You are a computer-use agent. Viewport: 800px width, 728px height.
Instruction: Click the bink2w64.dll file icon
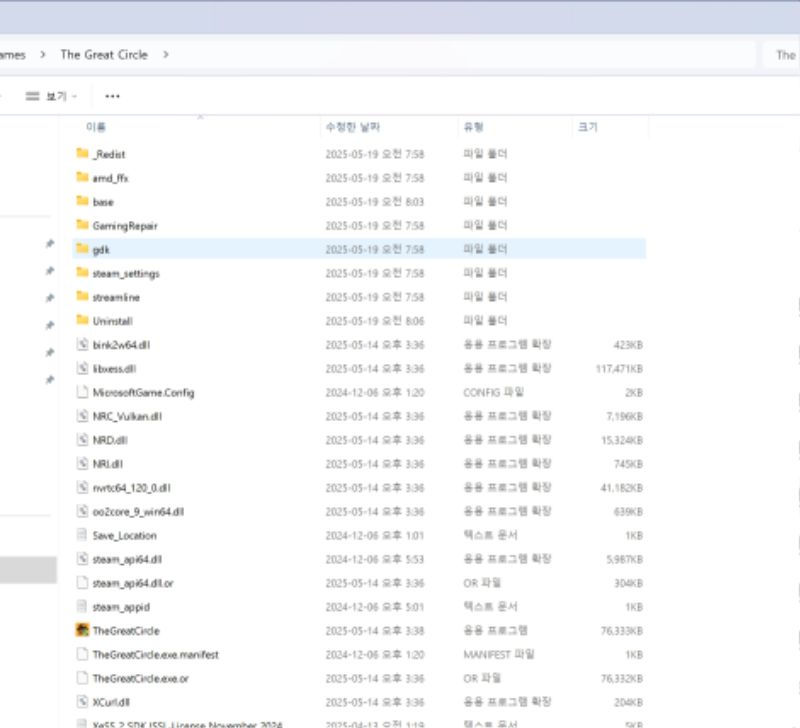tap(82, 344)
